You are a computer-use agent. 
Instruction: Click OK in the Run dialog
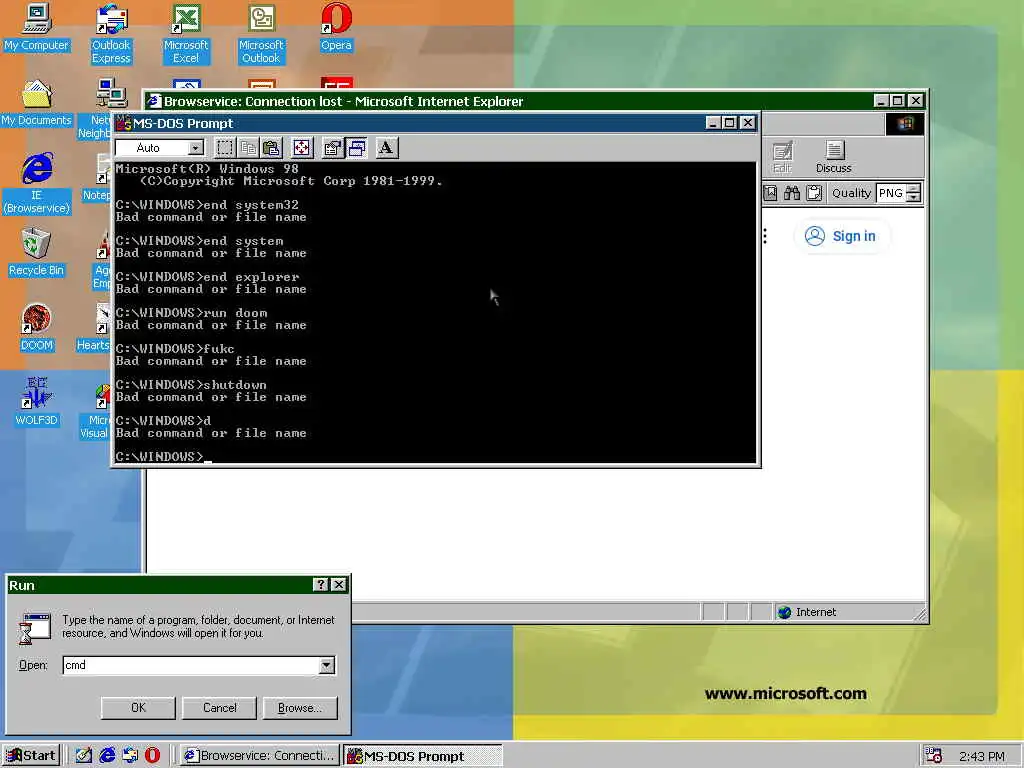tap(138, 708)
